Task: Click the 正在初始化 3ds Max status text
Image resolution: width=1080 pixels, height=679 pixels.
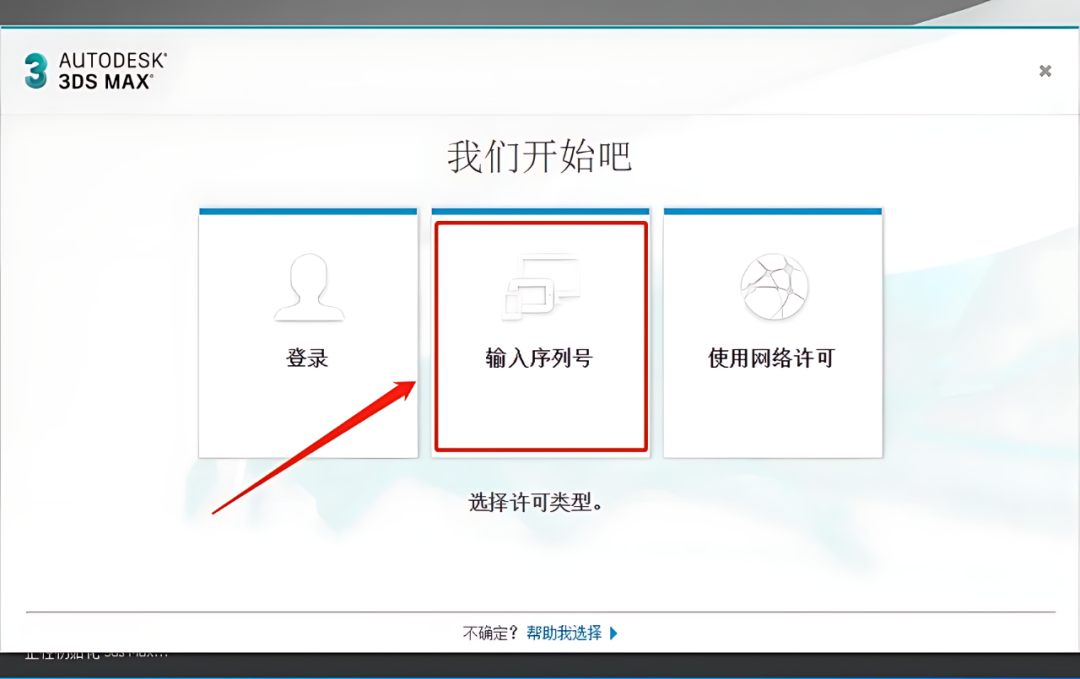Action: tap(96, 652)
